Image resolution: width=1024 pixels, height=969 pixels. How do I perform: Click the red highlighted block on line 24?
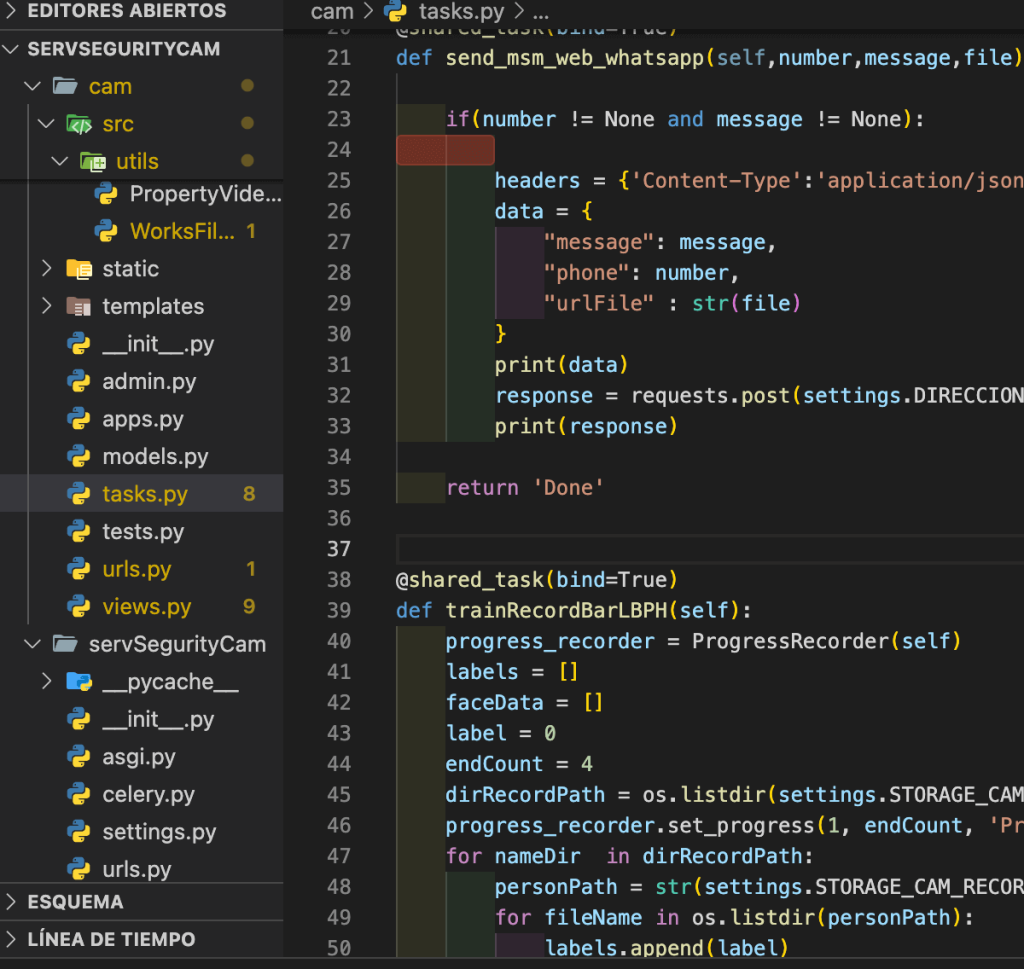click(445, 150)
